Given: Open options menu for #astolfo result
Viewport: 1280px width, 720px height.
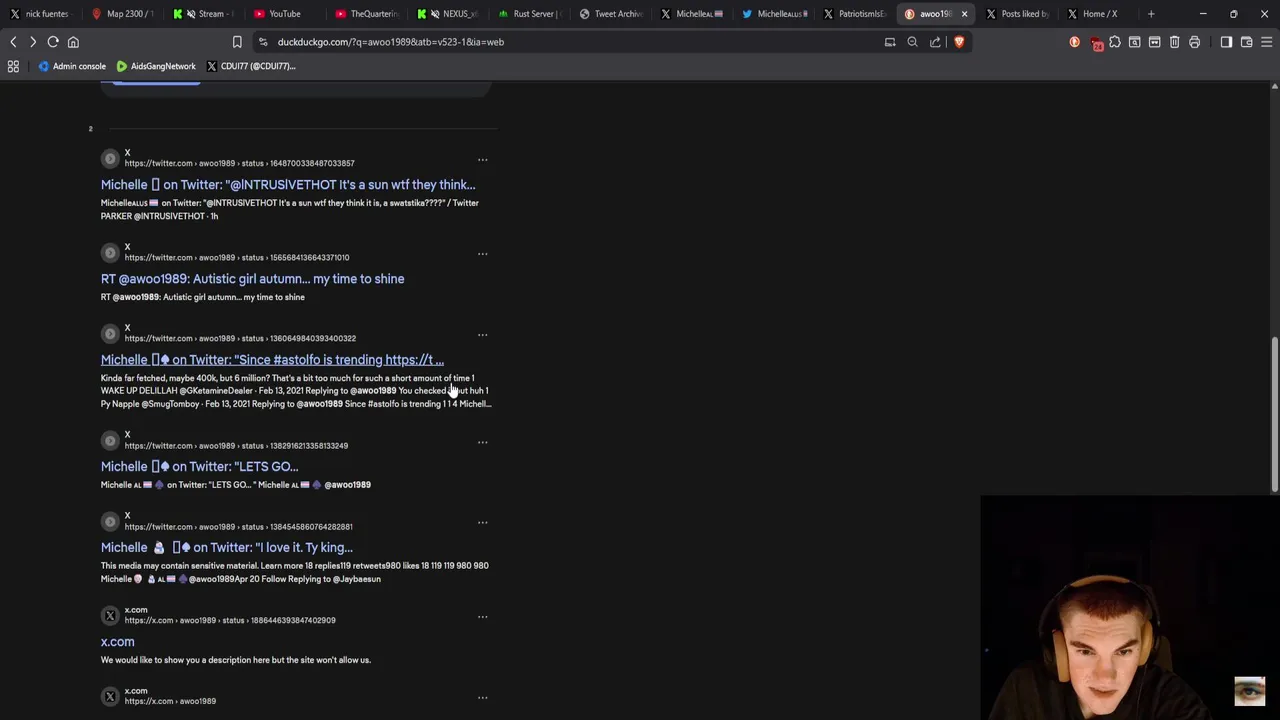Looking at the screenshot, I should coord(482,335).
